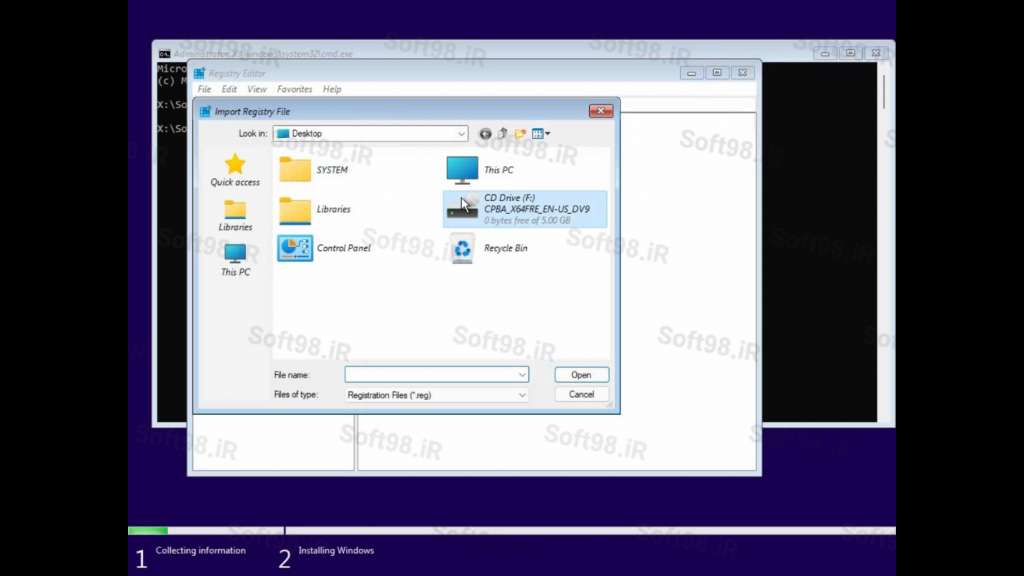Click the Open button
The width and height of the screenshot is (1024, 576).
pyautogui.click(x=581, y=375)
